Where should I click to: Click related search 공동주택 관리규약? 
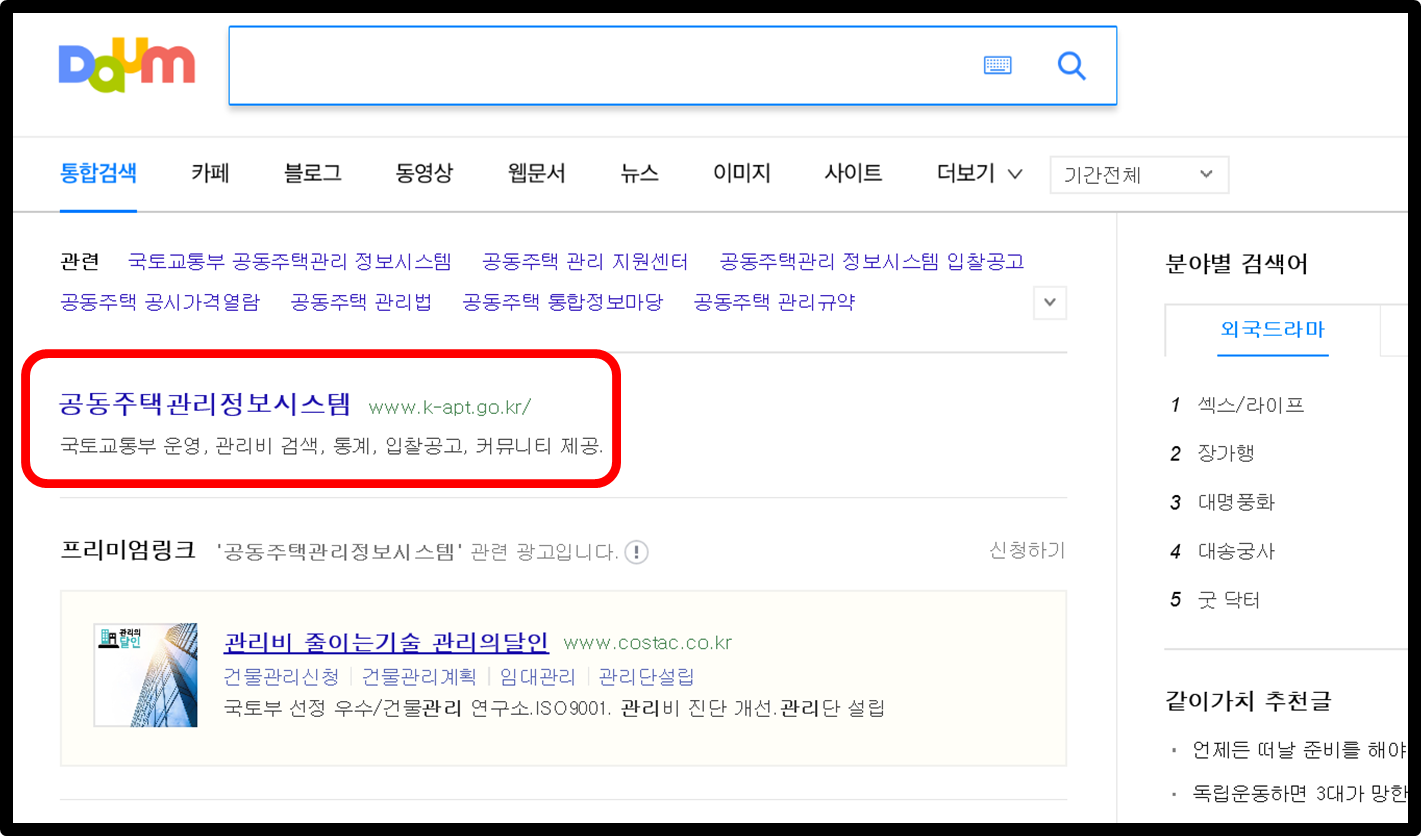click(775, 302)
